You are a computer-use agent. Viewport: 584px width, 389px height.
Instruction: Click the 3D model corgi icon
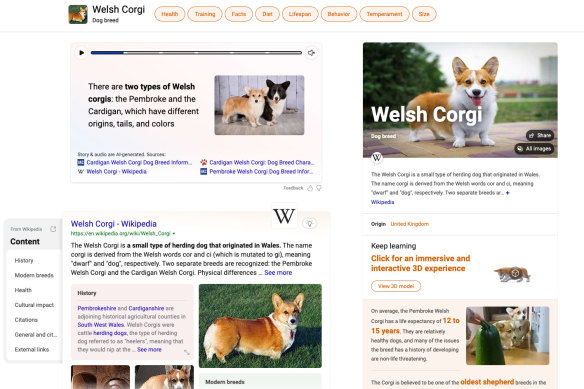513,274
